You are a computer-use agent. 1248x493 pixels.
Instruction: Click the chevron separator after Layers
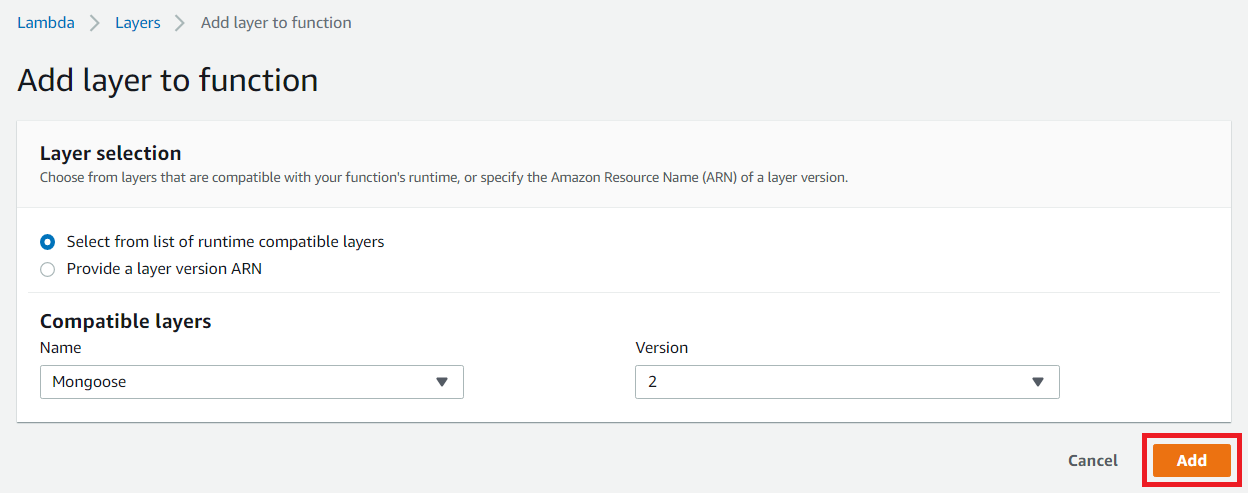coord(181,22)
